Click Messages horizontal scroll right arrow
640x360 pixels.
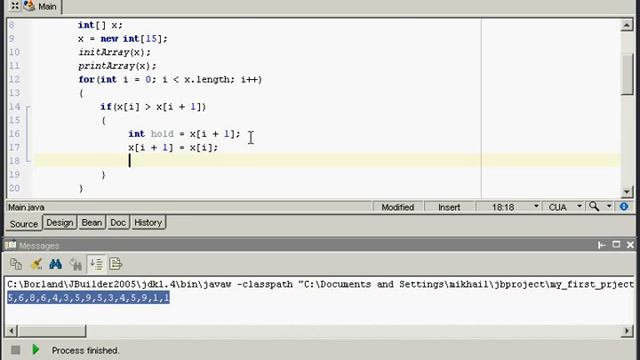627,331
